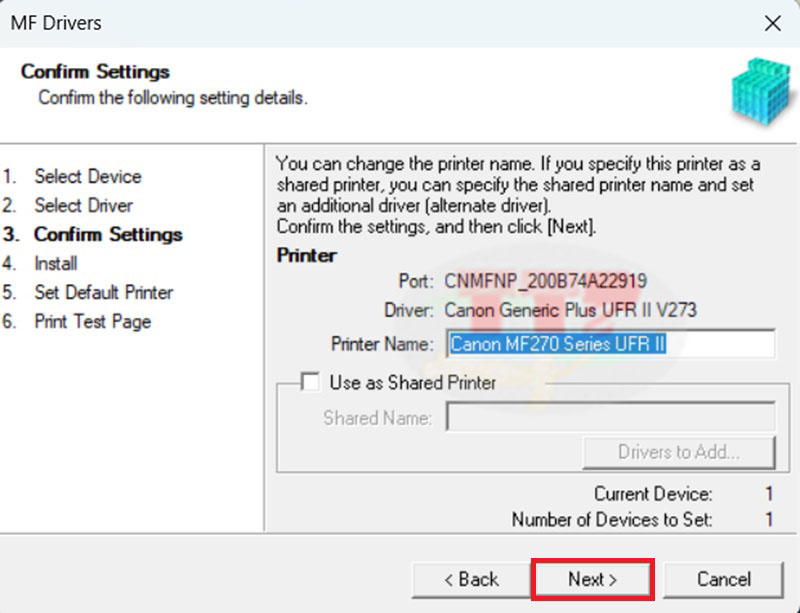The height and width of the screenshot is (613, 800).
Task: Go back with the Back button
Action: [x=470, y=579]
